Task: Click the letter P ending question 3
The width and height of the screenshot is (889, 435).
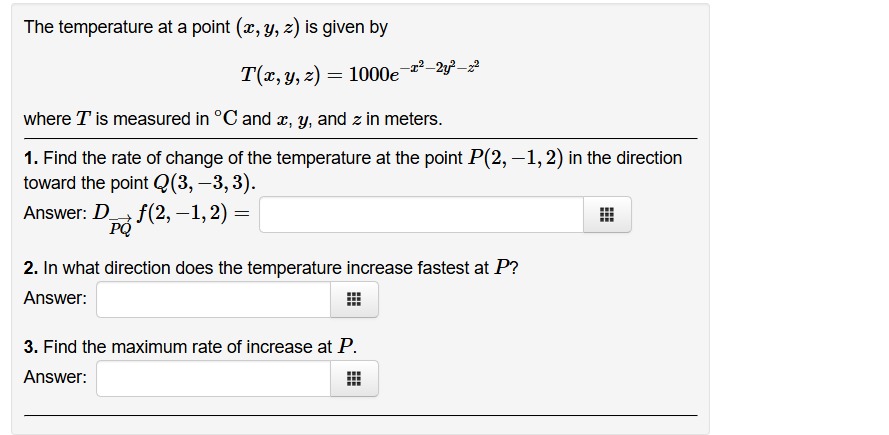Action: coord(345,347)
